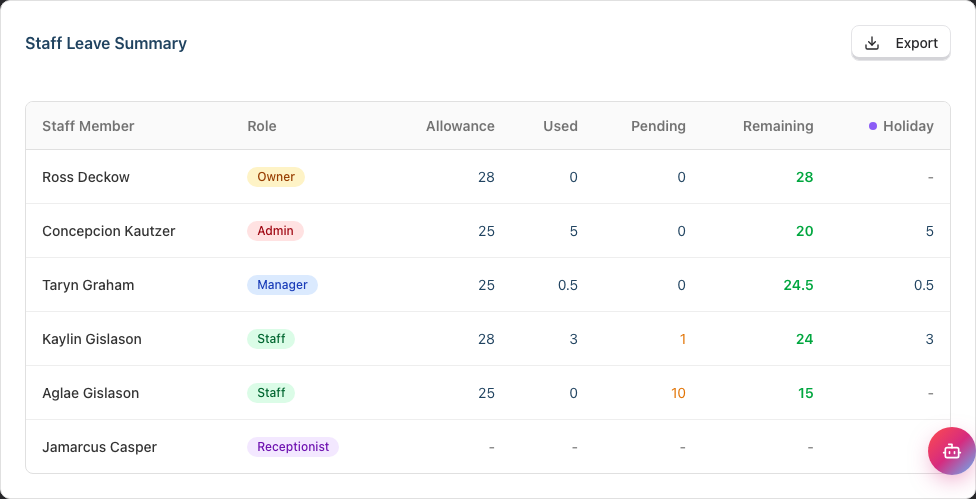
Task: Select the Holiday column header
Action: (x=908, y=126)
